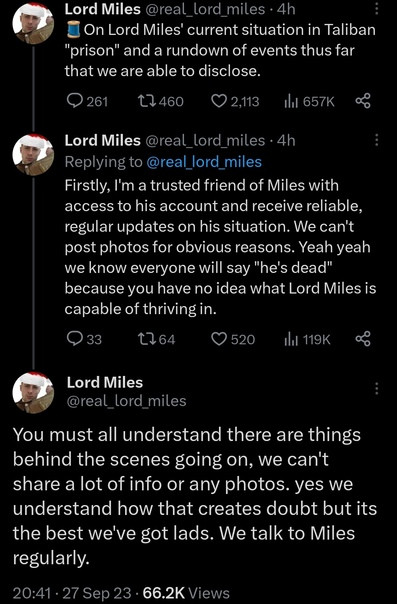View analytics showing 119K views
This screenshot has width=397, height=604.
click(x=307, y=339)
